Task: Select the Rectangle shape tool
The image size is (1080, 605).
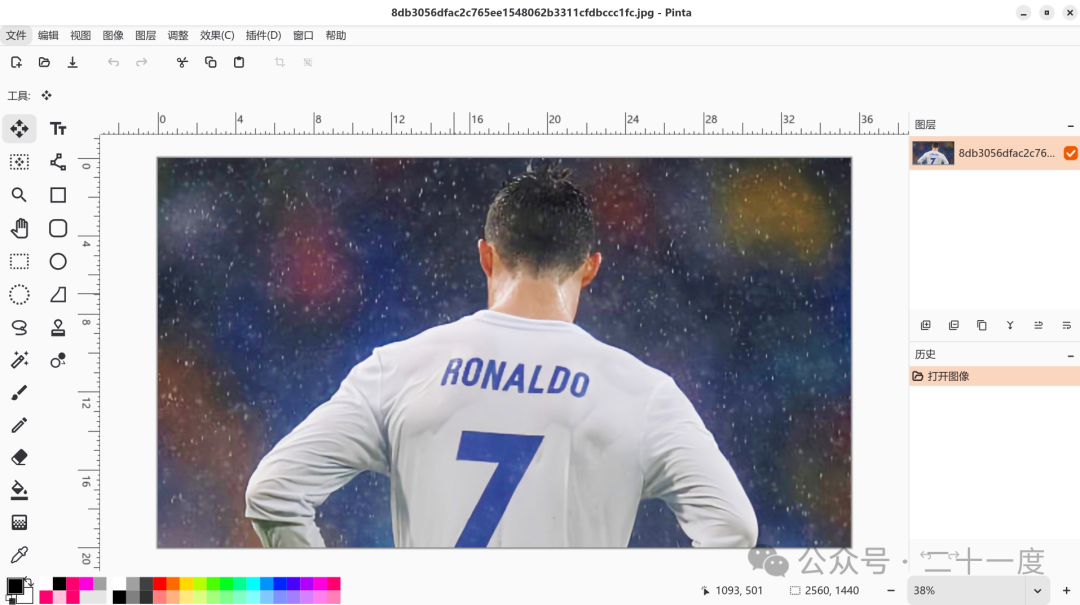Action: tap(58, 195)
